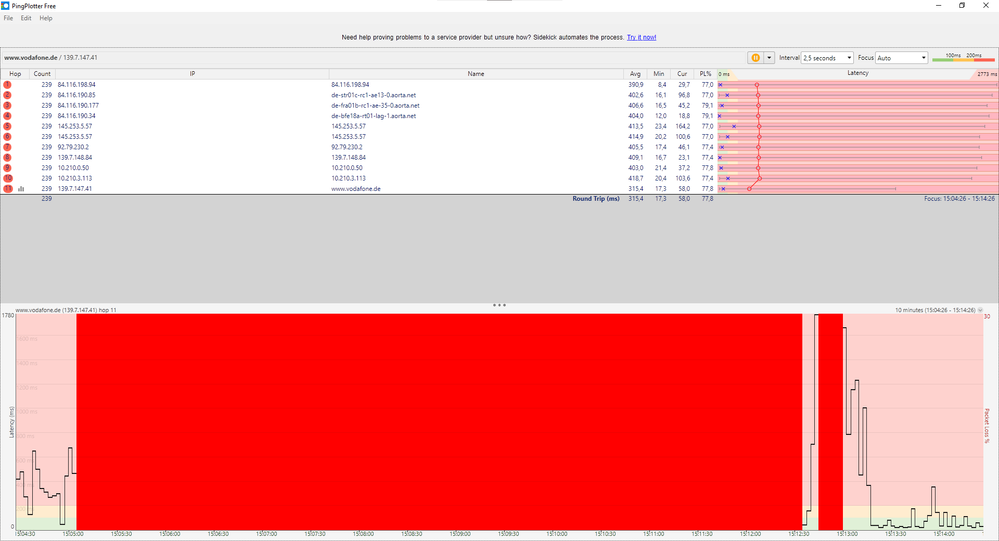Click the 15:13:00 time label on timeline axis
The width and height of the screenshot is (999, 541).
point(847,534)
